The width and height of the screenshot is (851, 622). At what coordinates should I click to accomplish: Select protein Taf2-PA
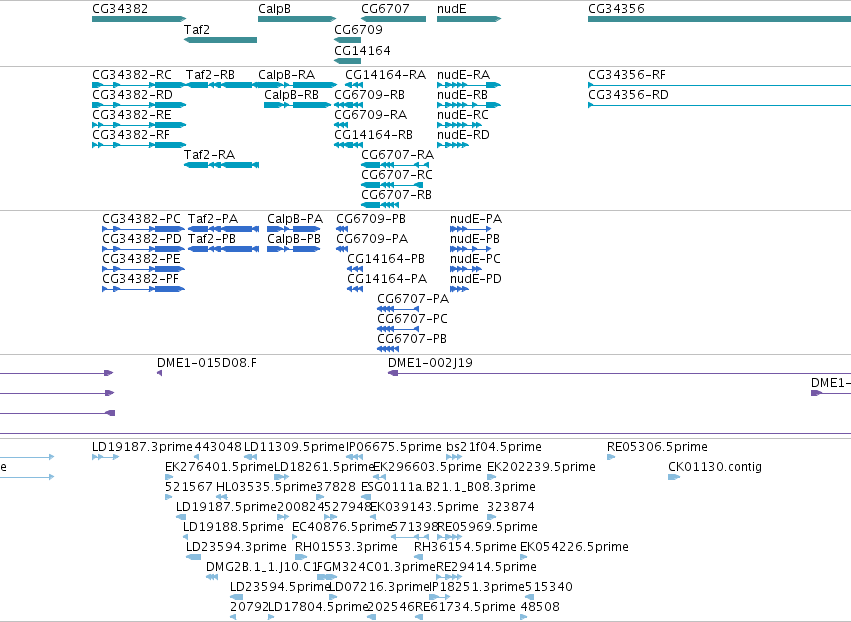tap(223, 229)
